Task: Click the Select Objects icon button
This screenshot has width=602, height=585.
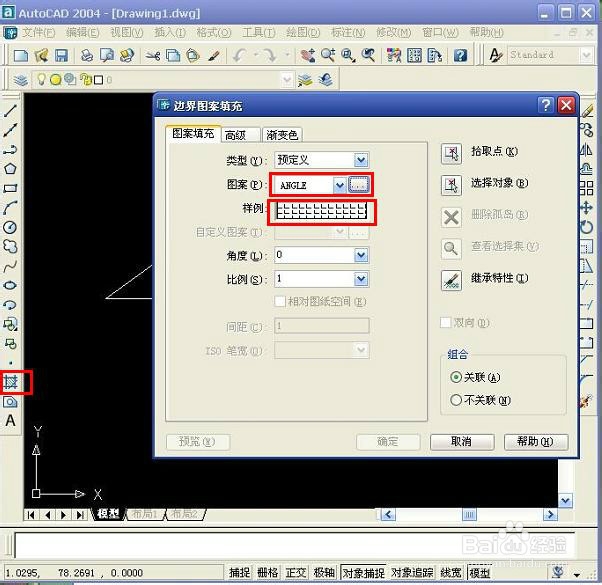Action: 451,185
